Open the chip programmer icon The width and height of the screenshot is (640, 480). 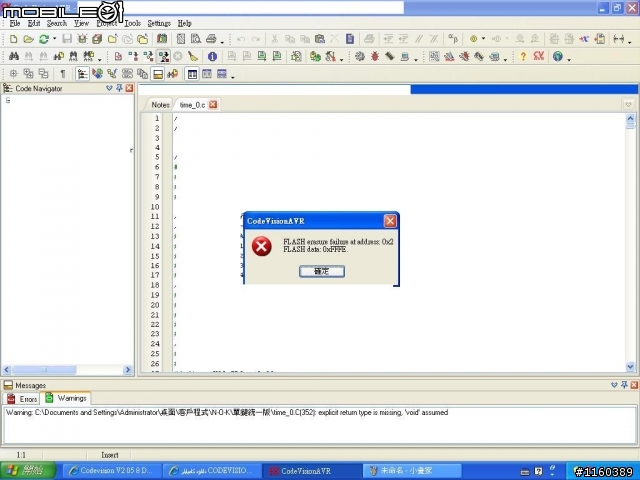tap(390, 56)
